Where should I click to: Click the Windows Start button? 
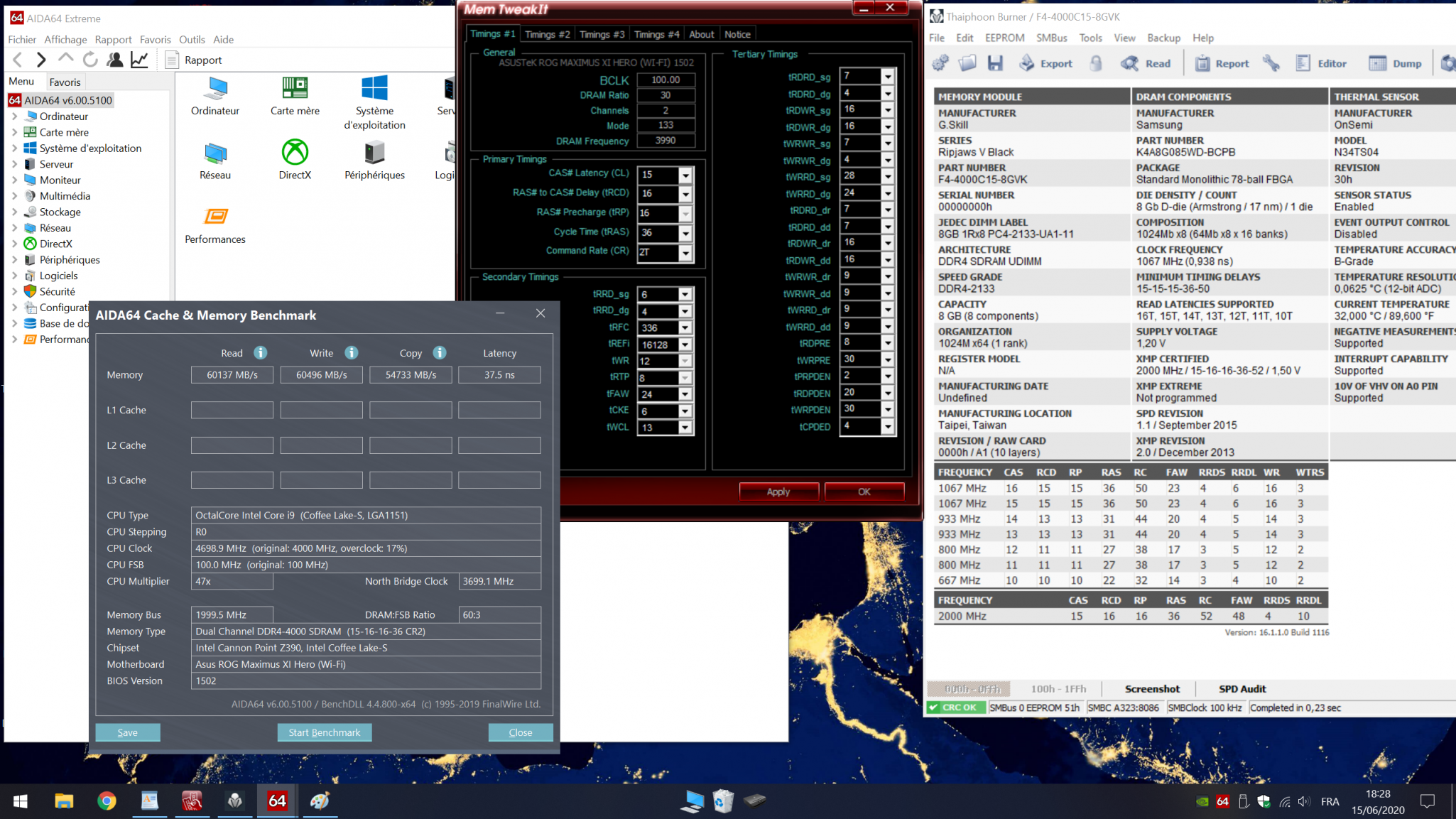tap(20, 801)
